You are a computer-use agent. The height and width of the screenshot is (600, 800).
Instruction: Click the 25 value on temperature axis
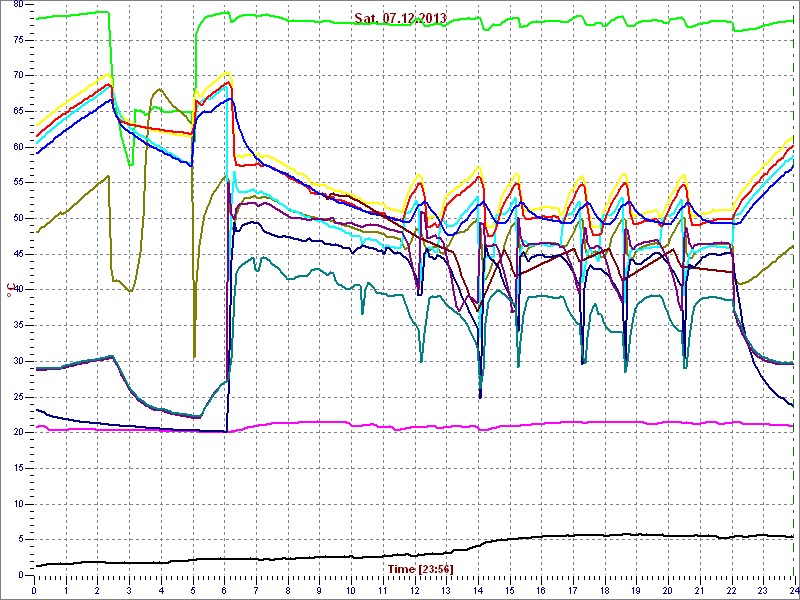point(18,397)
